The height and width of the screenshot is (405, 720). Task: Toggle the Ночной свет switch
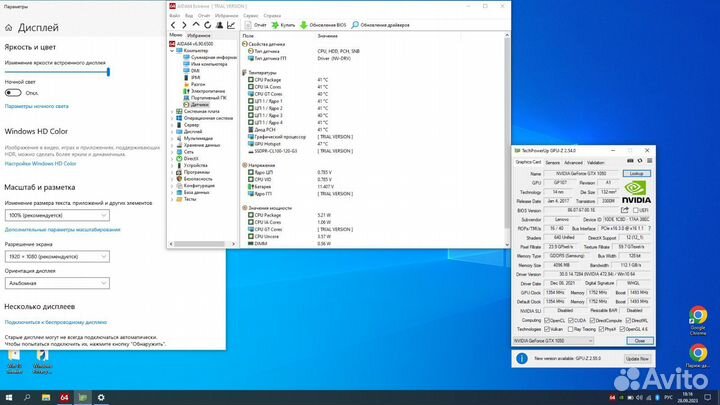(13, 93)
